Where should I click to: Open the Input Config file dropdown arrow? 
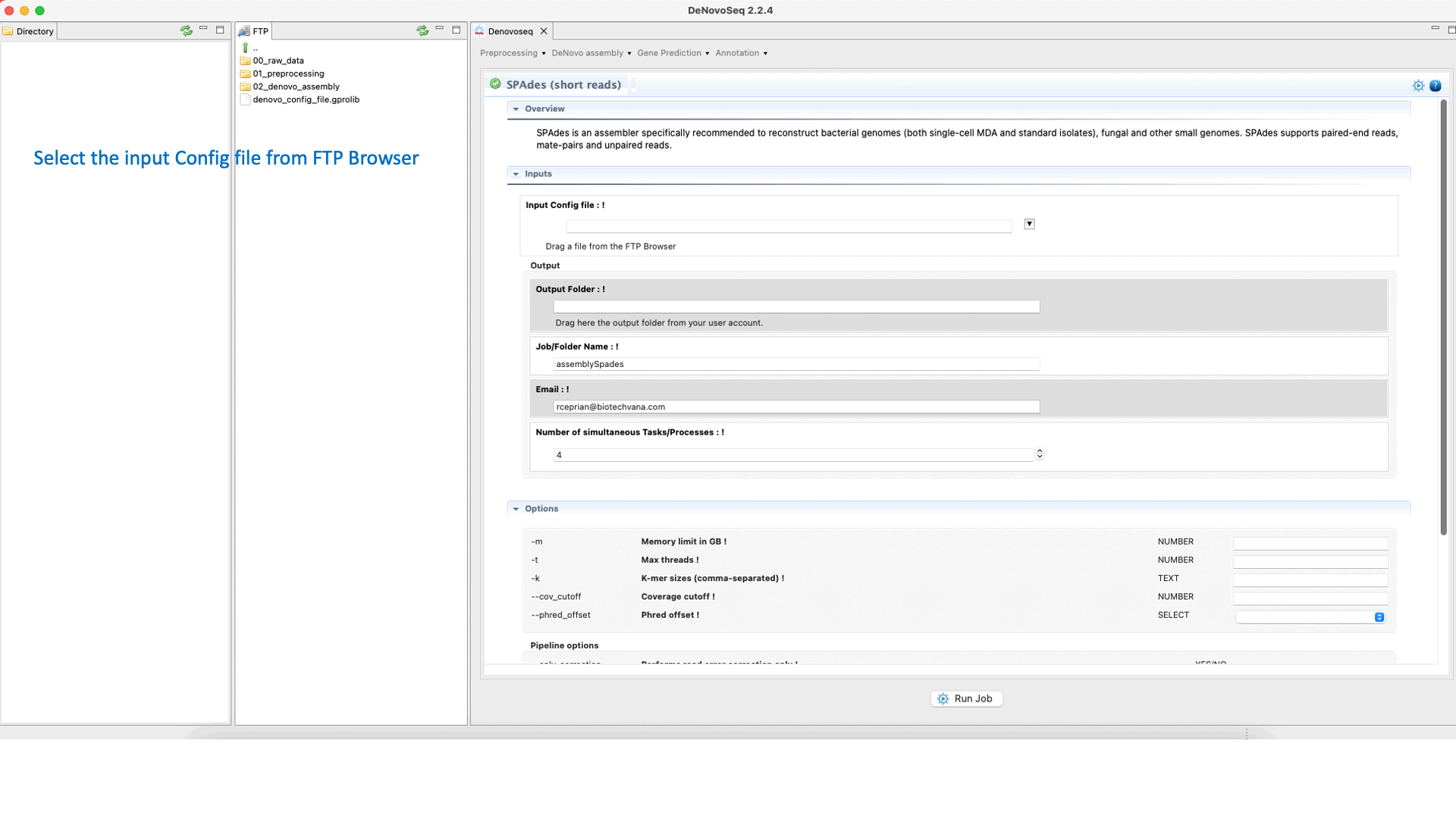pos(1029,224)
